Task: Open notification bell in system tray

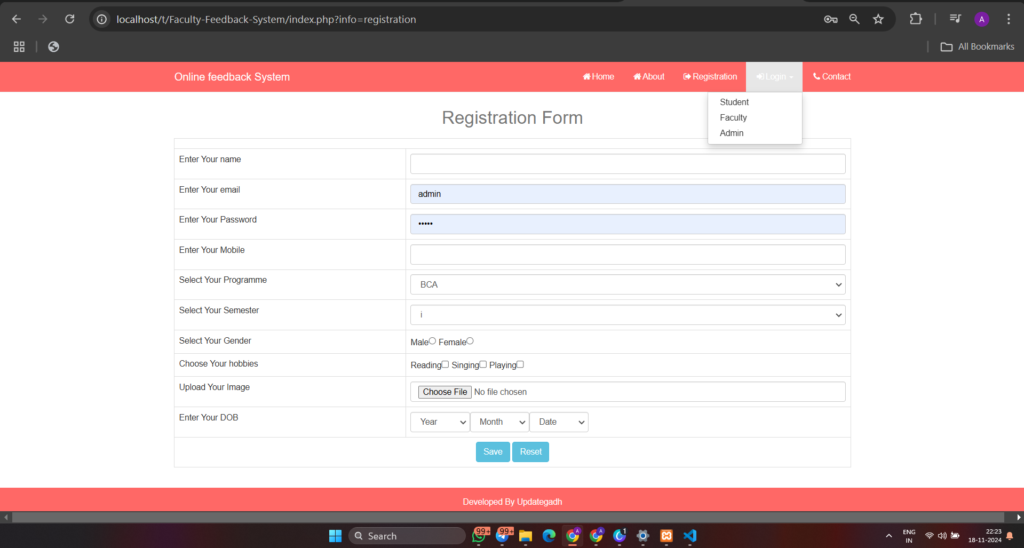Action: coord(1010,536)
